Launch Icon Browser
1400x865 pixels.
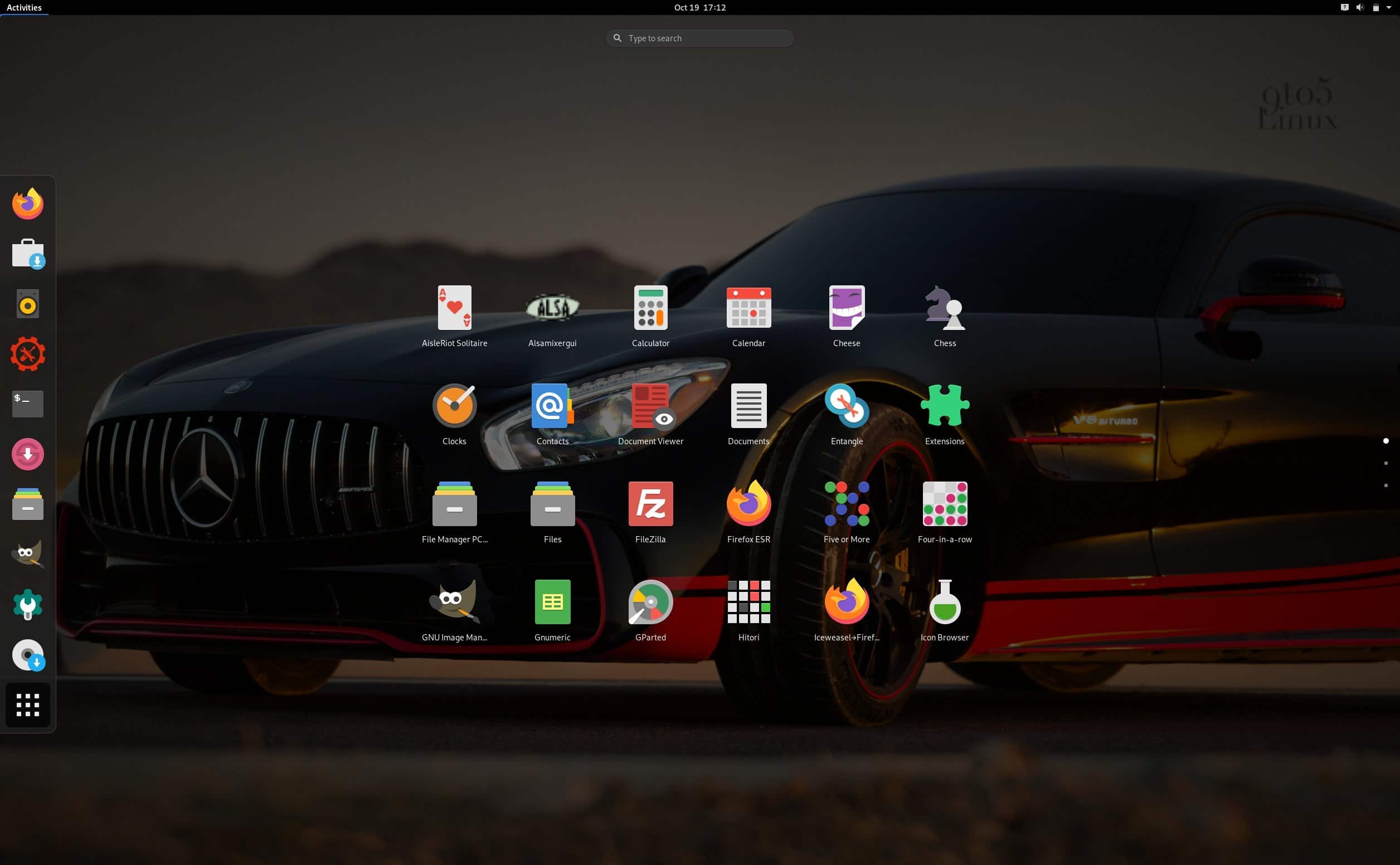[x=945, y=610]
